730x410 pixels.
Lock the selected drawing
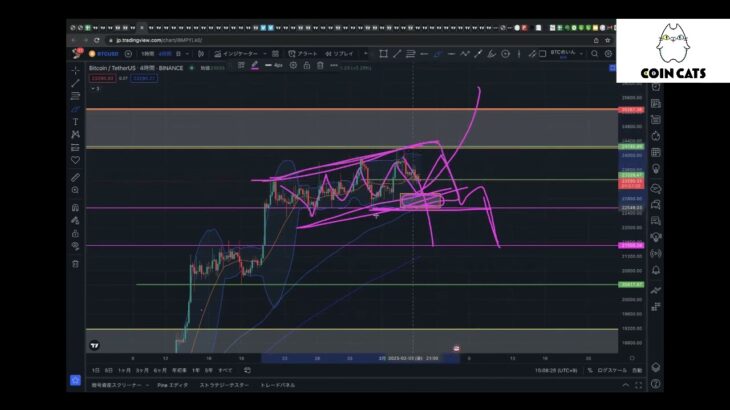(x=307, y=66)
